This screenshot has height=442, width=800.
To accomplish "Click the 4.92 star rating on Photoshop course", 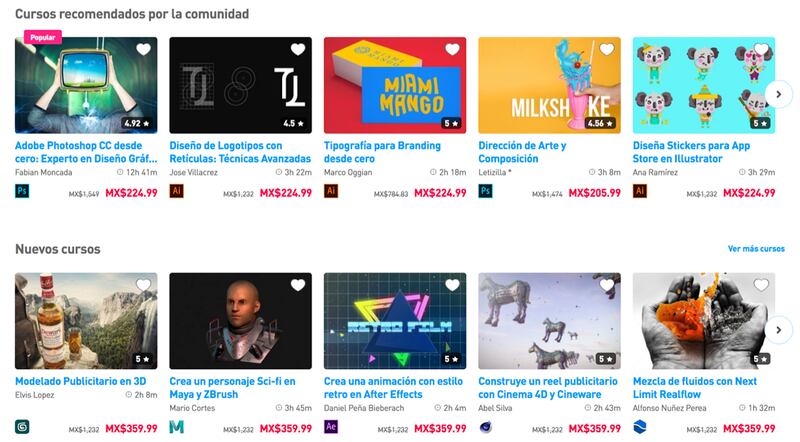I will [x=137, y=124].
